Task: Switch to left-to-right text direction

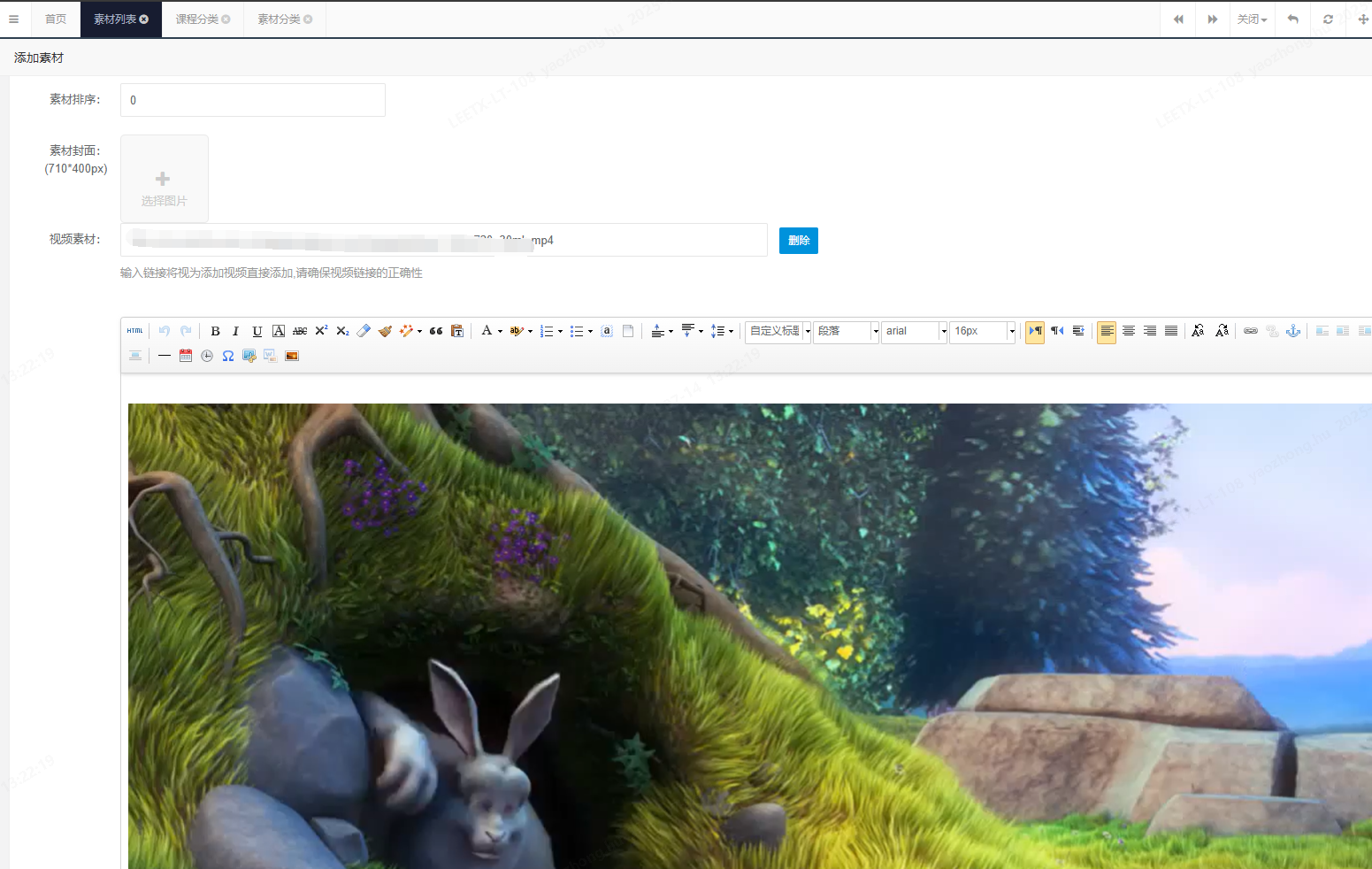Action: tap(1035, 331)
